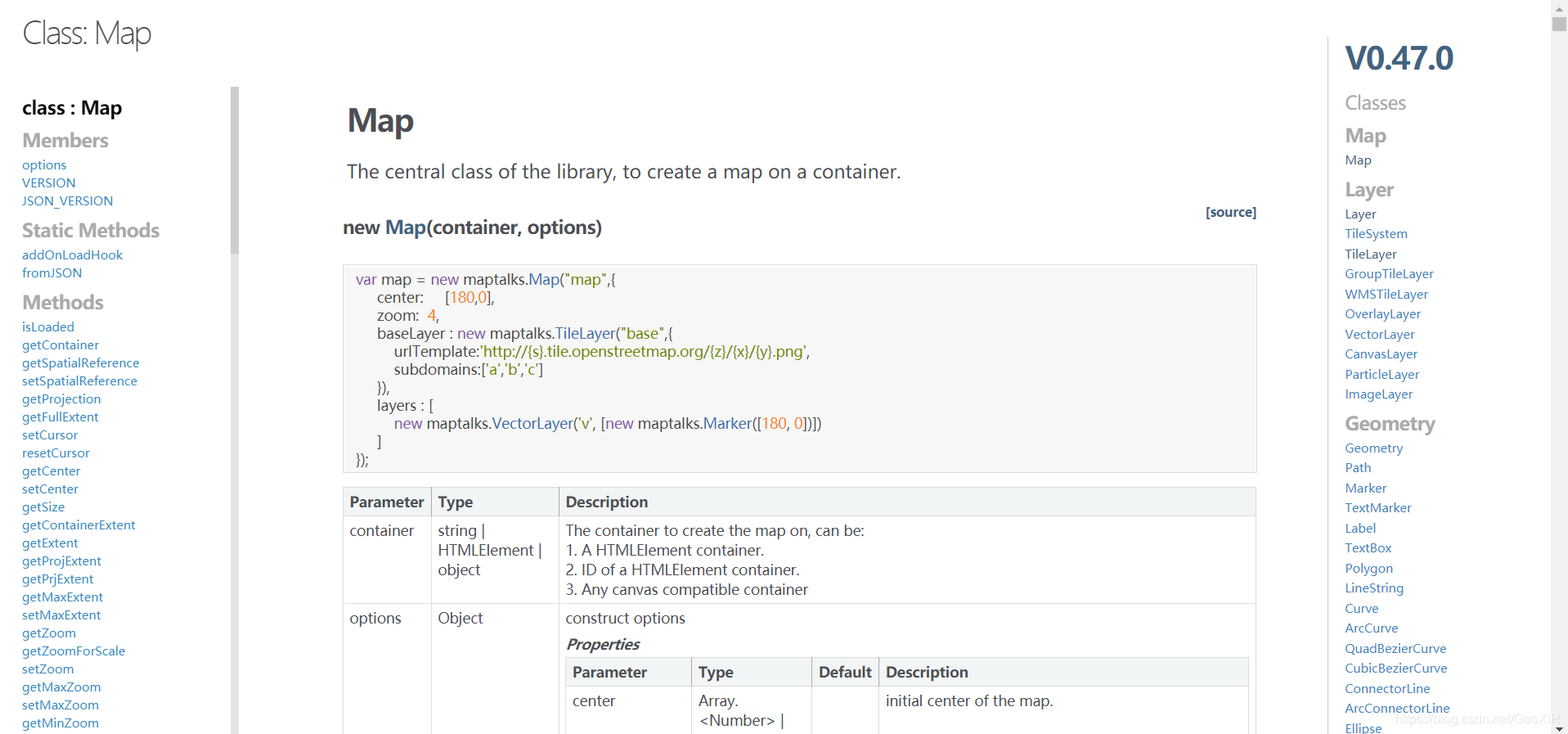Image resolution: width=1568 pixels, height=734 pixels.
Task: Jump to getZoom method
Action: (x=49, y=633)
